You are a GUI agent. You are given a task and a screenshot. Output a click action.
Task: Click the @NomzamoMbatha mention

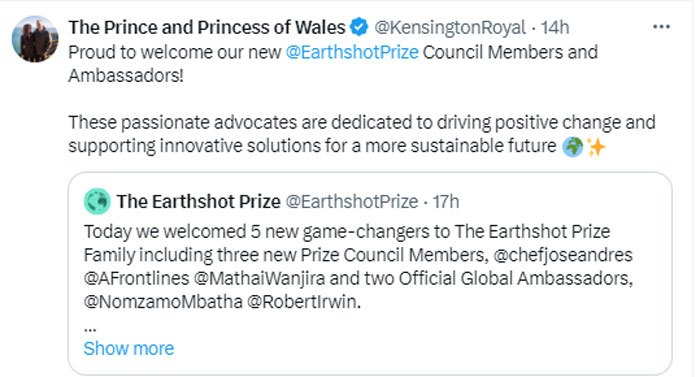pos(163,302)
